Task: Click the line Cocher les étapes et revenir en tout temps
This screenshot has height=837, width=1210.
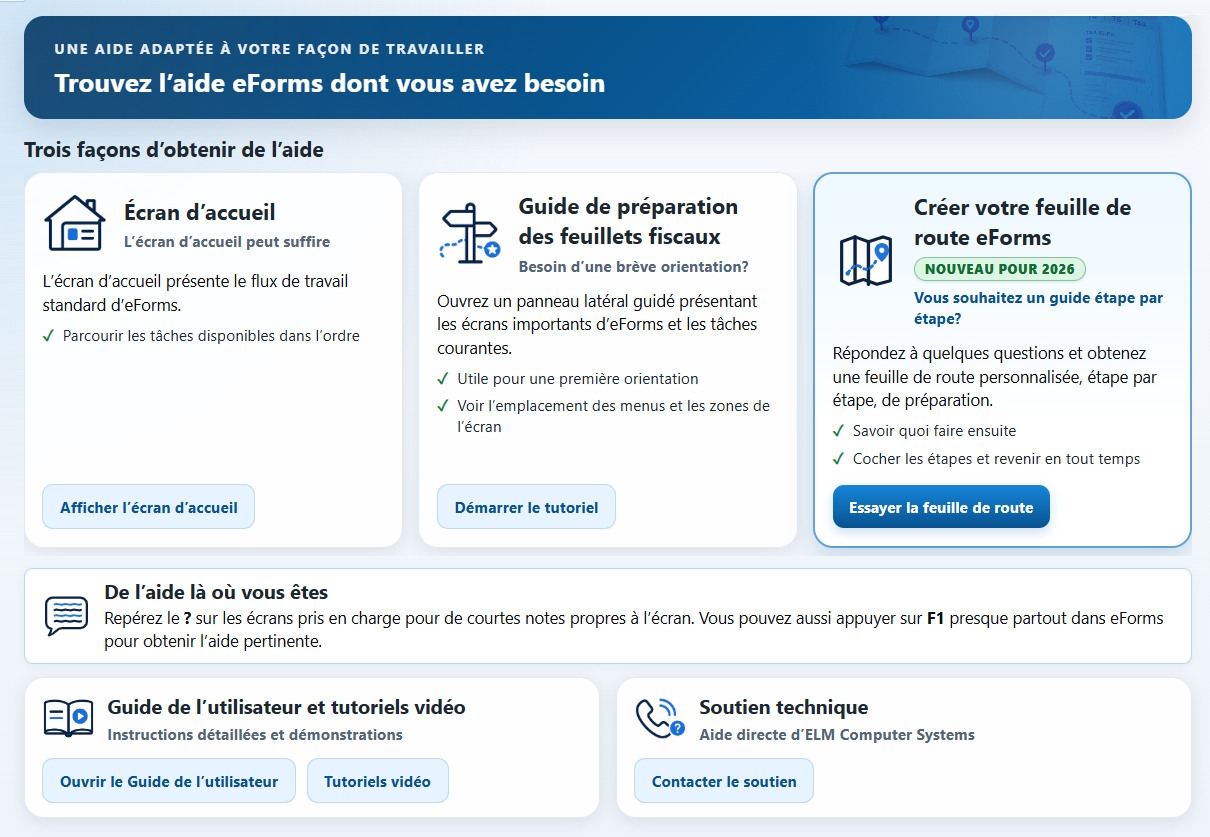Action: (997, 459)
